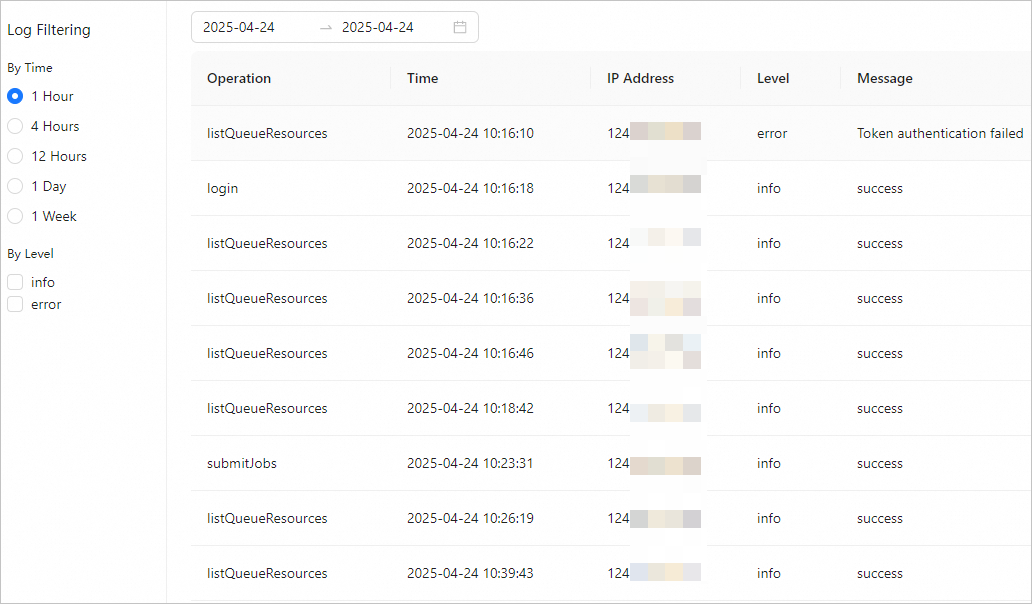Select timestamp 2025-04-24 10:18:42

pos(471,408)
